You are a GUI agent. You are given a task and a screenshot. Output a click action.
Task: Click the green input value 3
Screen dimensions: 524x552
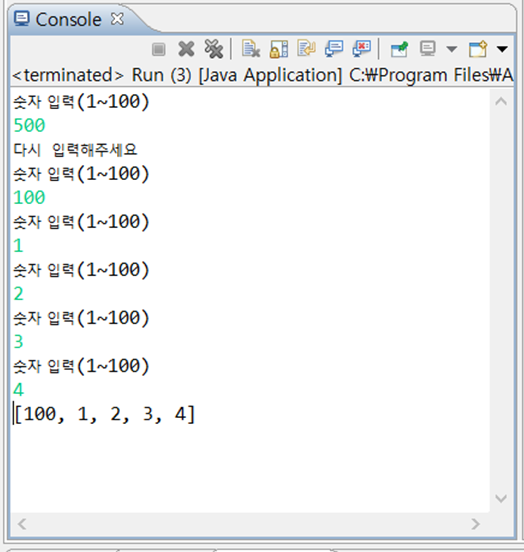click(x=18, y=341)
